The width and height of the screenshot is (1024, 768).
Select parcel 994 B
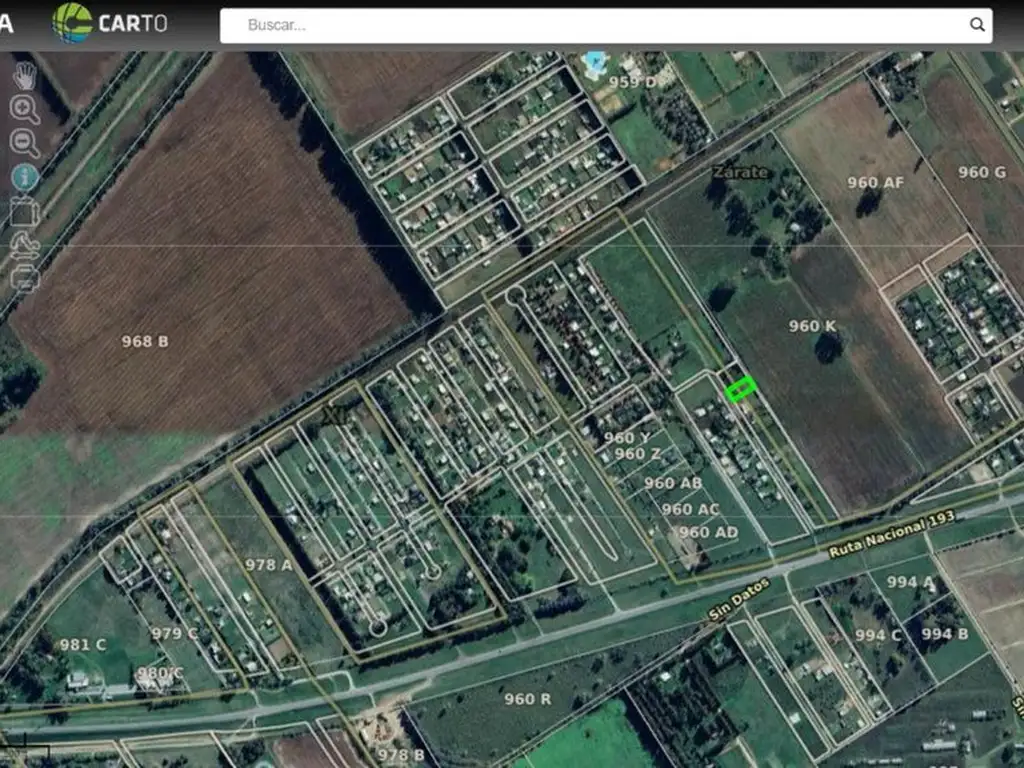(x=944, y=634)
